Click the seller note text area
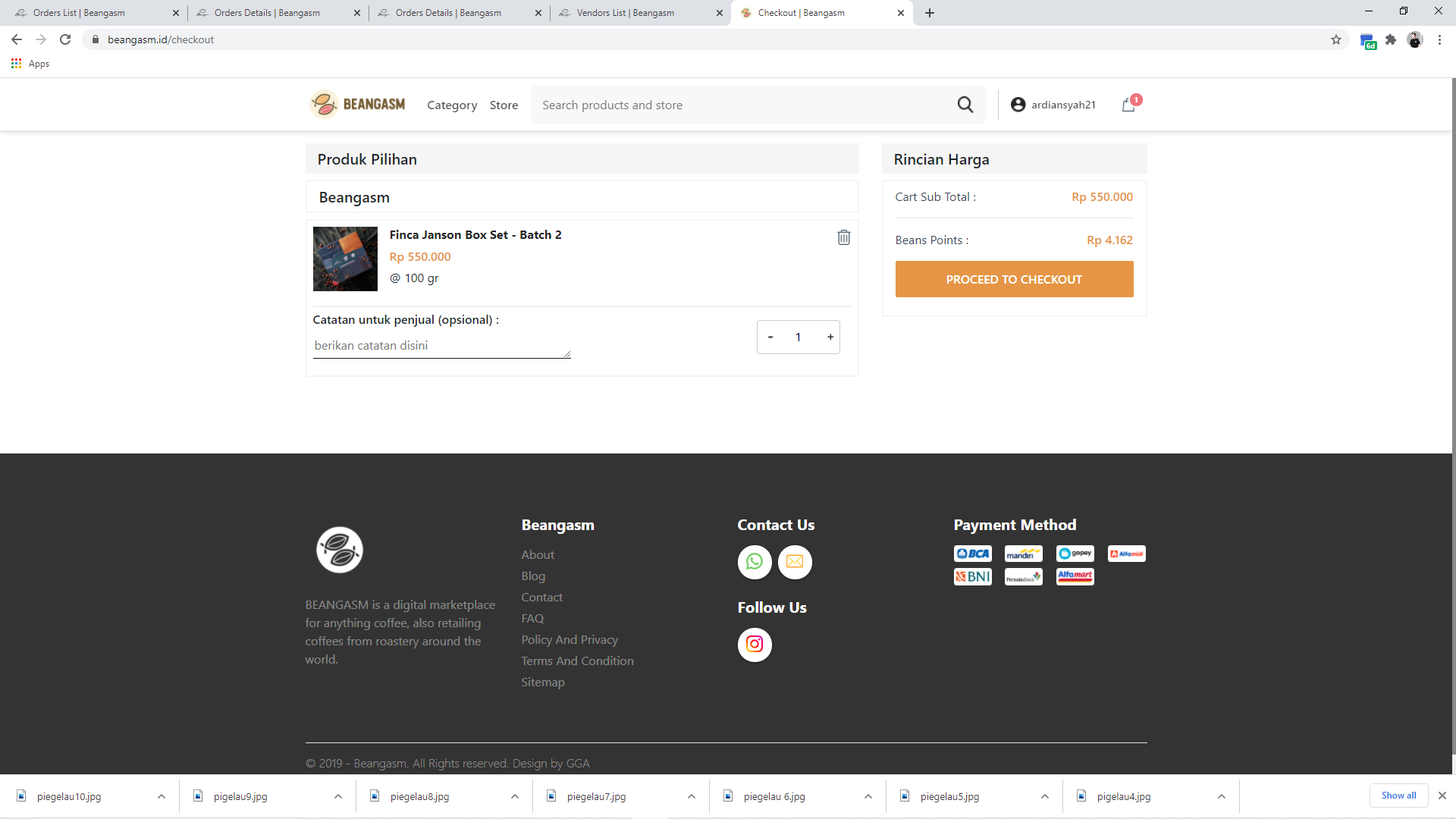This screenshot has height=819, width=1456. point(442,346)
